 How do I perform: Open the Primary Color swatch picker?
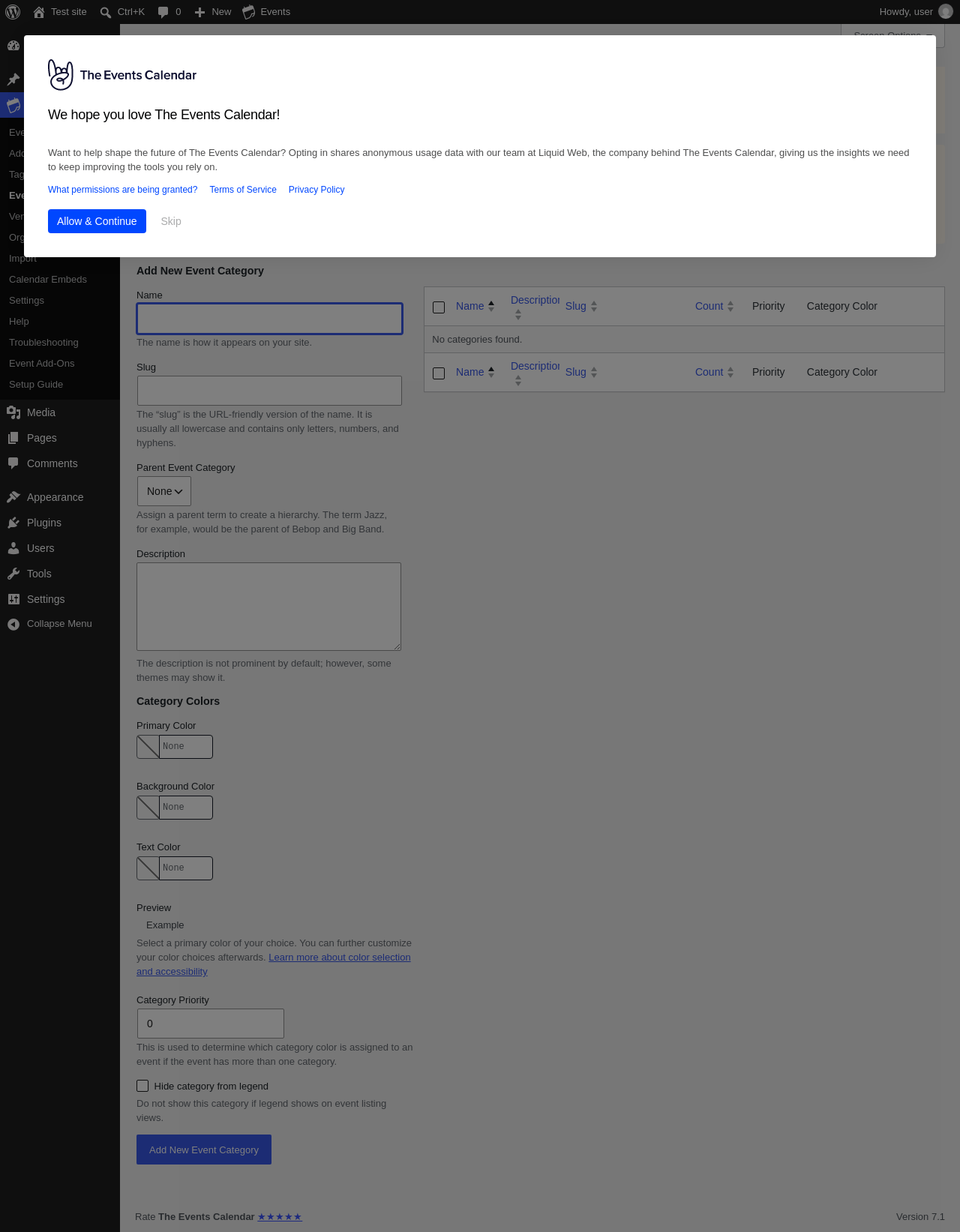click(x=148, y=747)
